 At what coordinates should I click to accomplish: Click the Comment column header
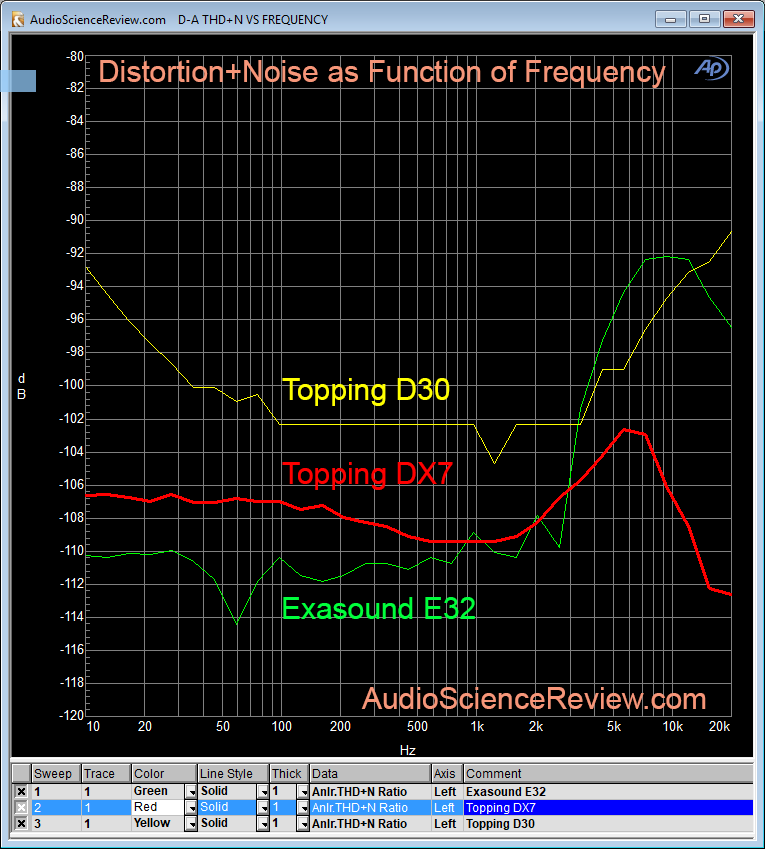[x=609, y=774]
